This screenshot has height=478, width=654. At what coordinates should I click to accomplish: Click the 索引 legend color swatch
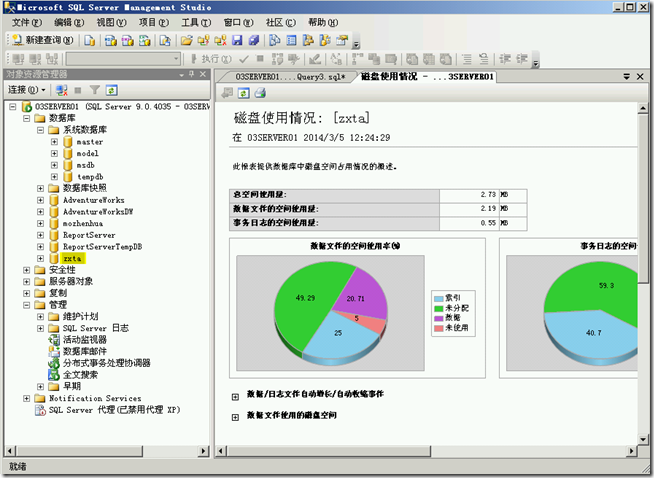pyautogui.click(x=438, y=299)
